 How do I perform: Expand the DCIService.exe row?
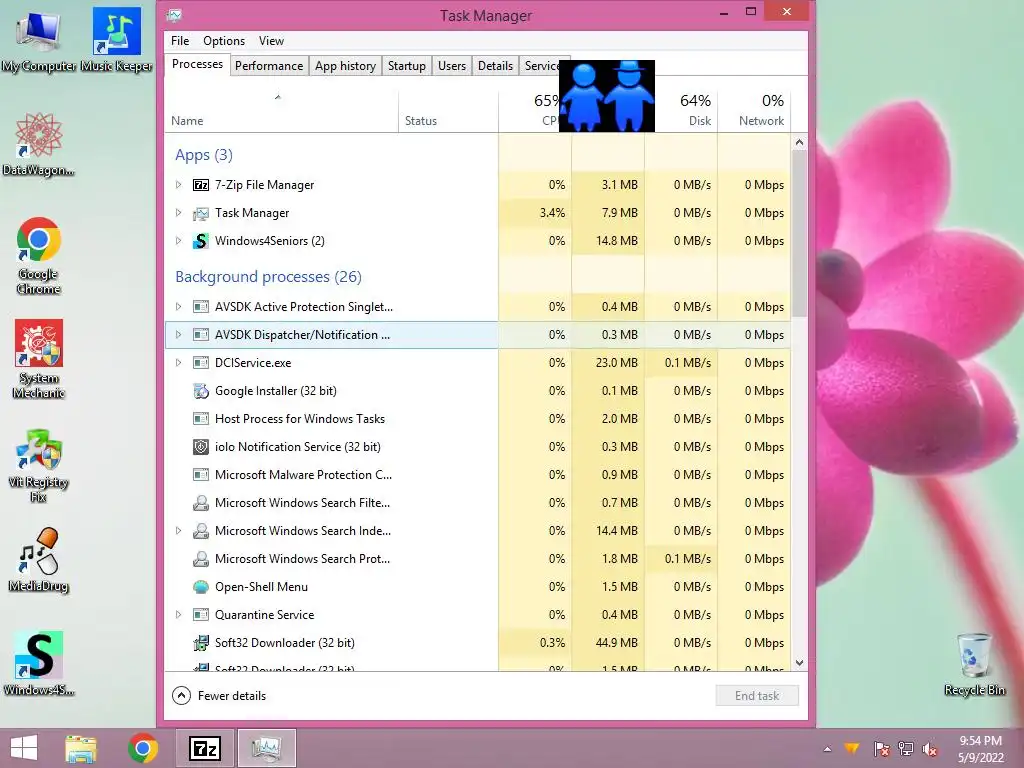[x=178, y=363]
